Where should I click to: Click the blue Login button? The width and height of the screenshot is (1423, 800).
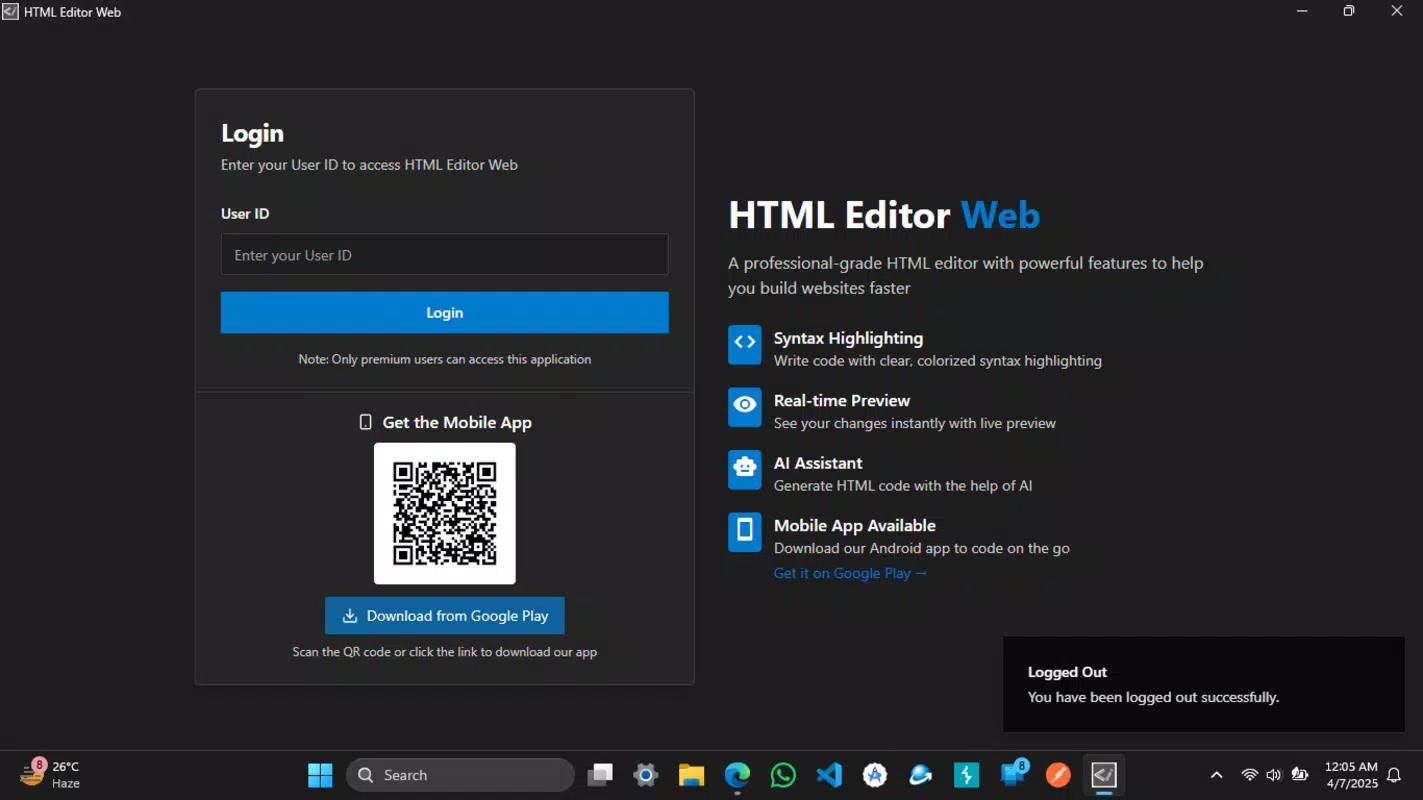click(444, 312)
